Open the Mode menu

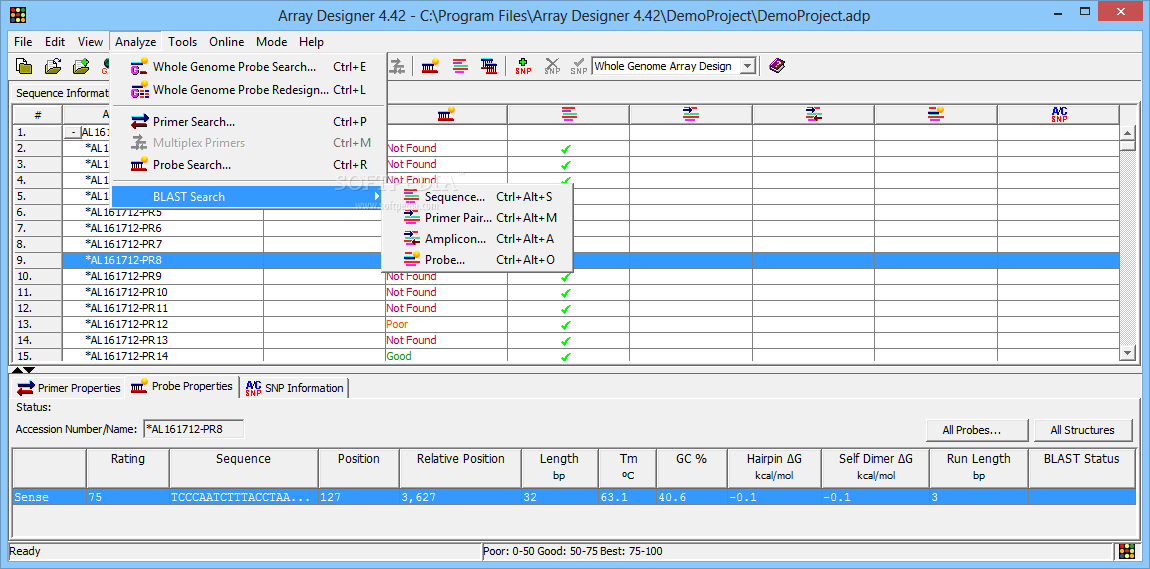click(x=271, y=42)
